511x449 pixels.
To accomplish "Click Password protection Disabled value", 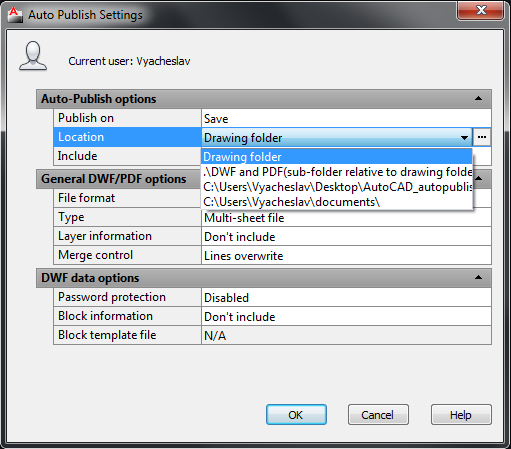I will [346, 297].
